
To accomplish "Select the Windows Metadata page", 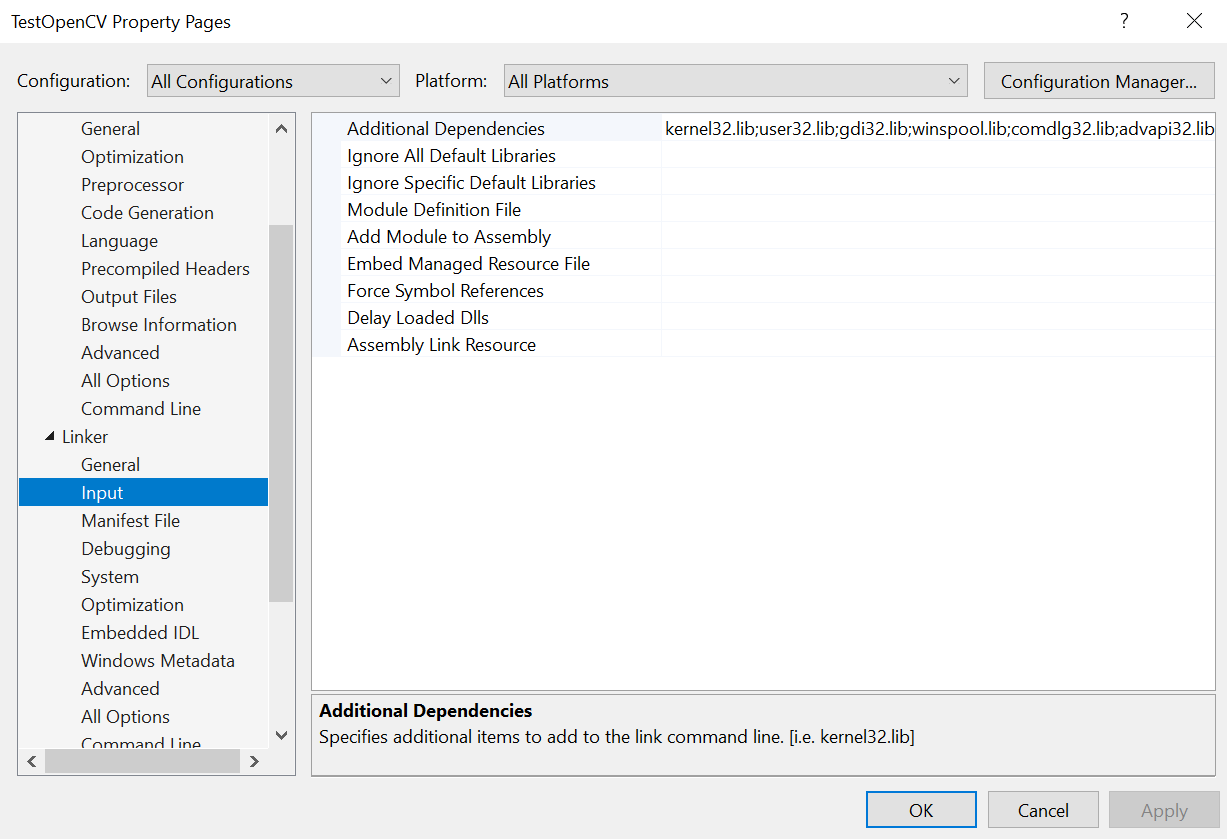I will 158,660.
